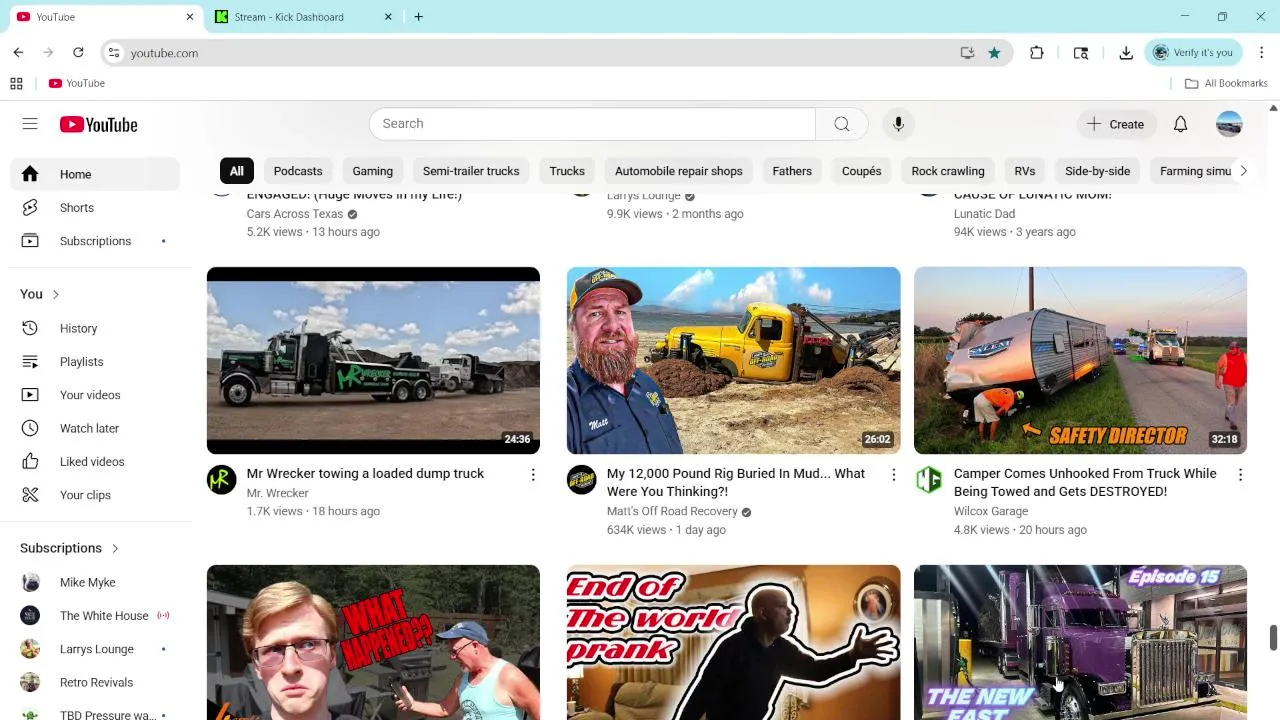Select the Fathers filter chip
This screenshot has height=720, width=1280.
pyautogui.click(x=792, y=171)
